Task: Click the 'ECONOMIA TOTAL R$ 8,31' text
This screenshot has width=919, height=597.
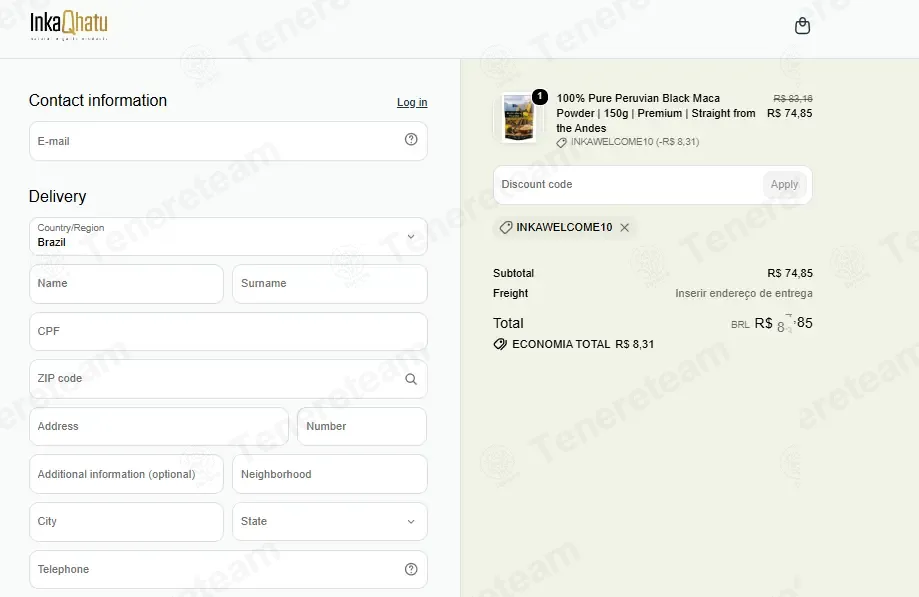Action: (583, 344)
